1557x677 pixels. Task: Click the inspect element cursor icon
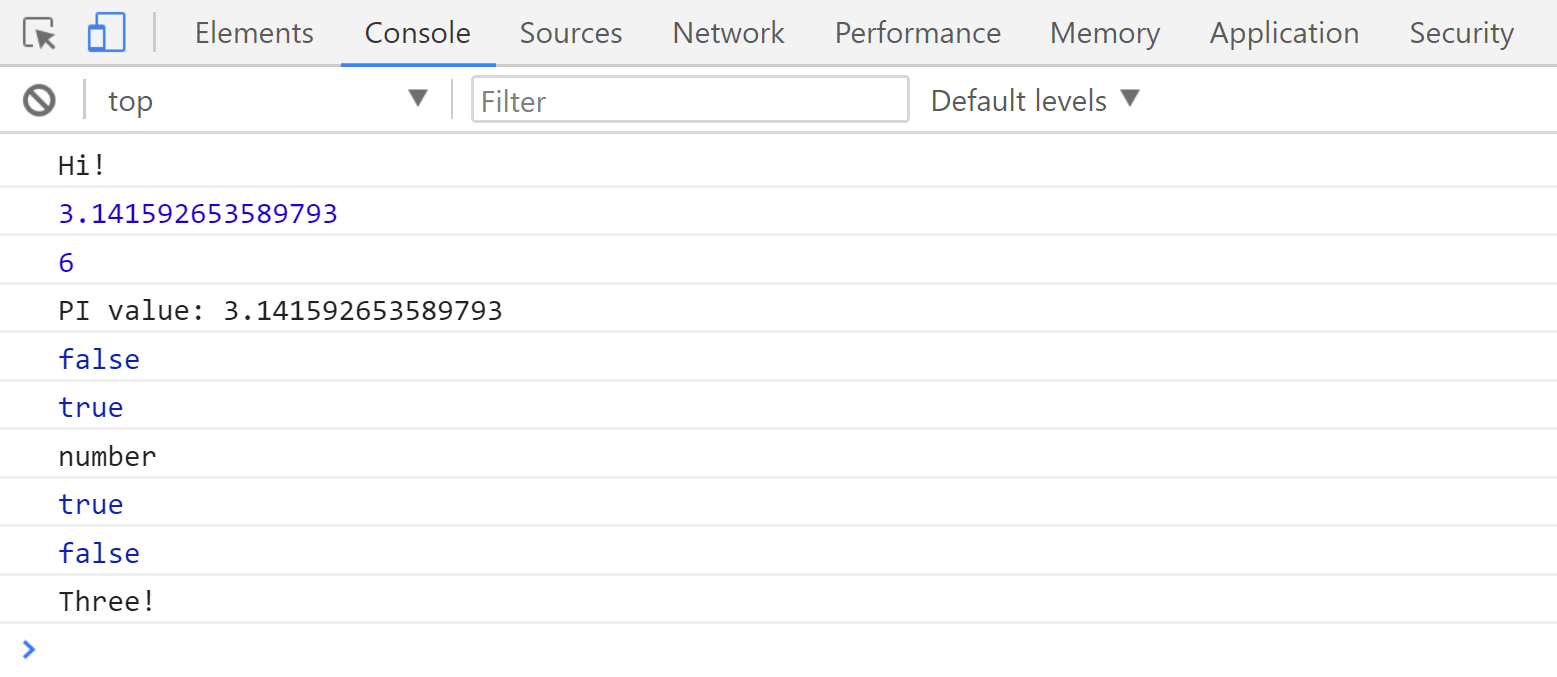tap(40, 34)
